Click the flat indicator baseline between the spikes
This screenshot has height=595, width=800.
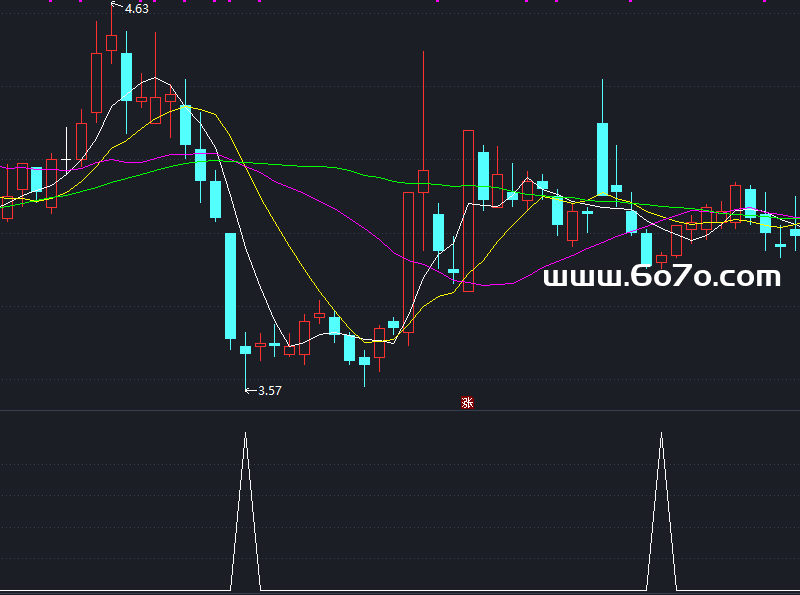click(450, 590)
